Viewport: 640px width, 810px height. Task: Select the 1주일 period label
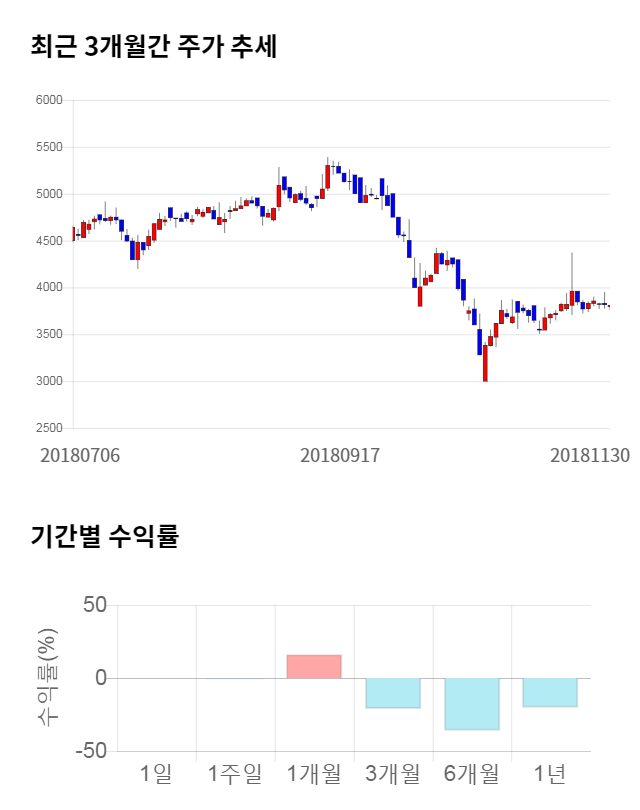point(235,772)
